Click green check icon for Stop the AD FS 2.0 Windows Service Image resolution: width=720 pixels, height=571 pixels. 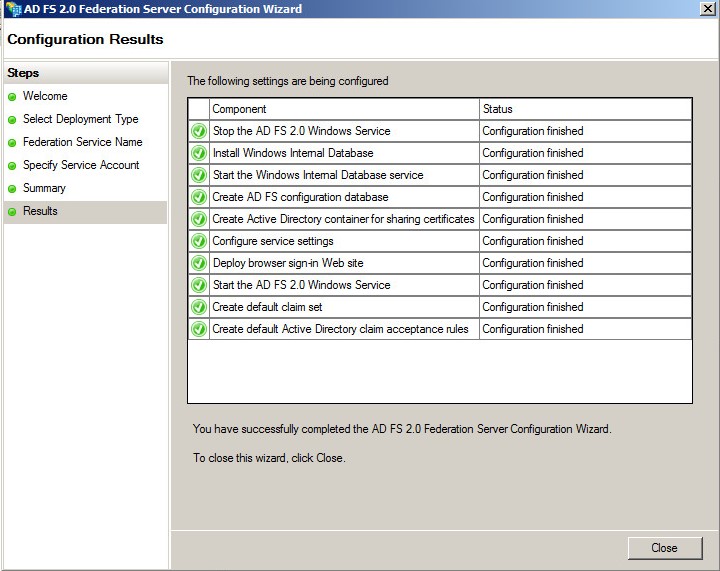click(199, 131)
